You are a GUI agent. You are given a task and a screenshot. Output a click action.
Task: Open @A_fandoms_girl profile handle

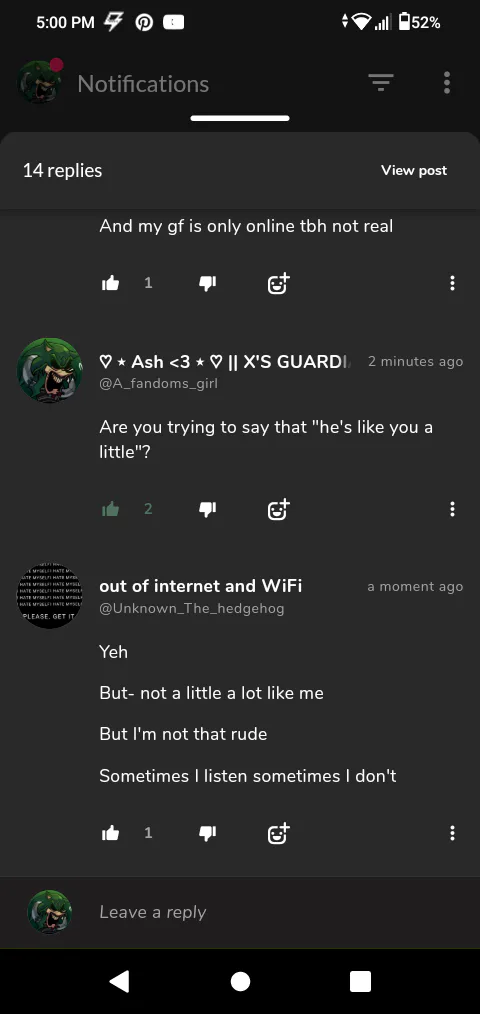[x=158, y=383]
